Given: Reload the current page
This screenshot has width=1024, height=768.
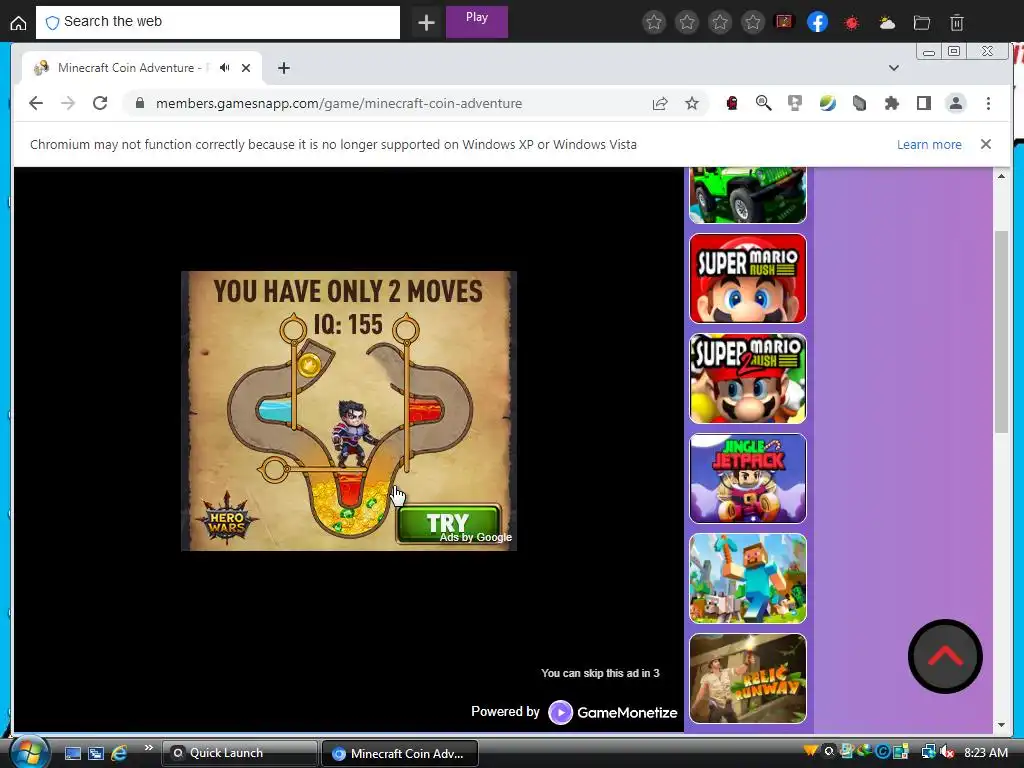Looking at the screenshot, I should click(x=99, y=103).
